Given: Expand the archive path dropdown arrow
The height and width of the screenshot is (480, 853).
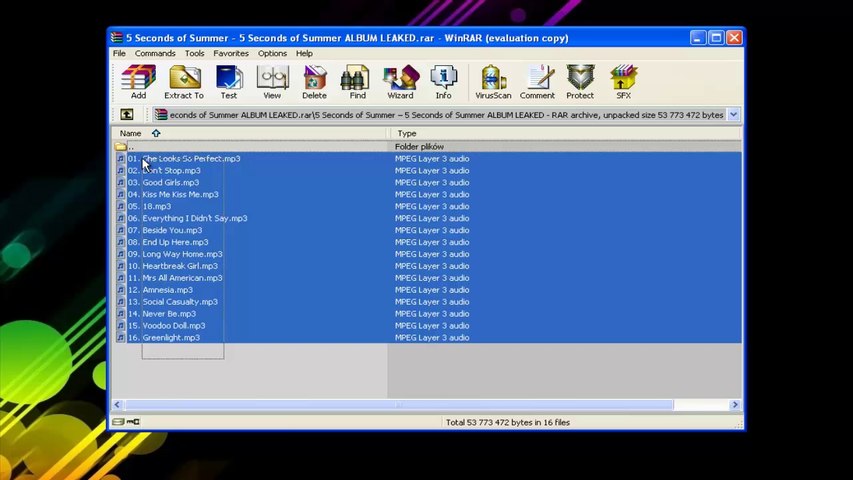Looking at the screenshot, I should (x=733, y=115).
